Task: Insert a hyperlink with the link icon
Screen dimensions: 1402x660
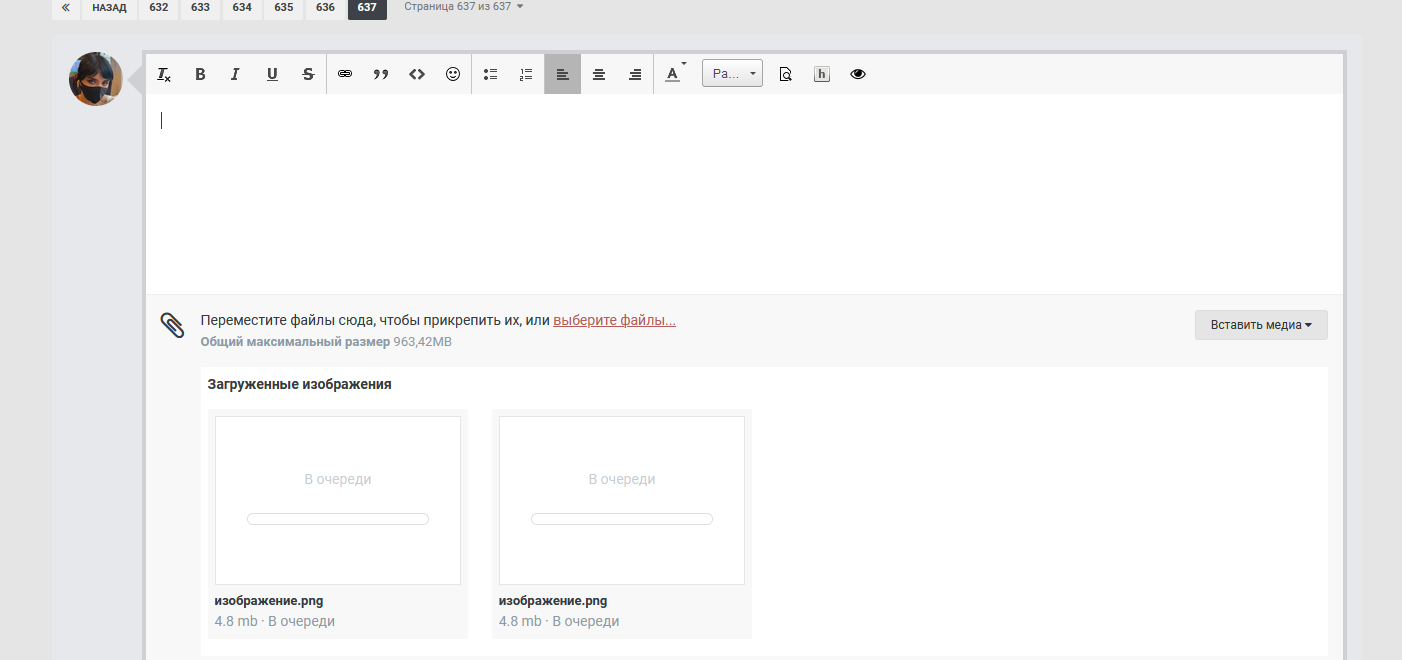Action: 345,74
